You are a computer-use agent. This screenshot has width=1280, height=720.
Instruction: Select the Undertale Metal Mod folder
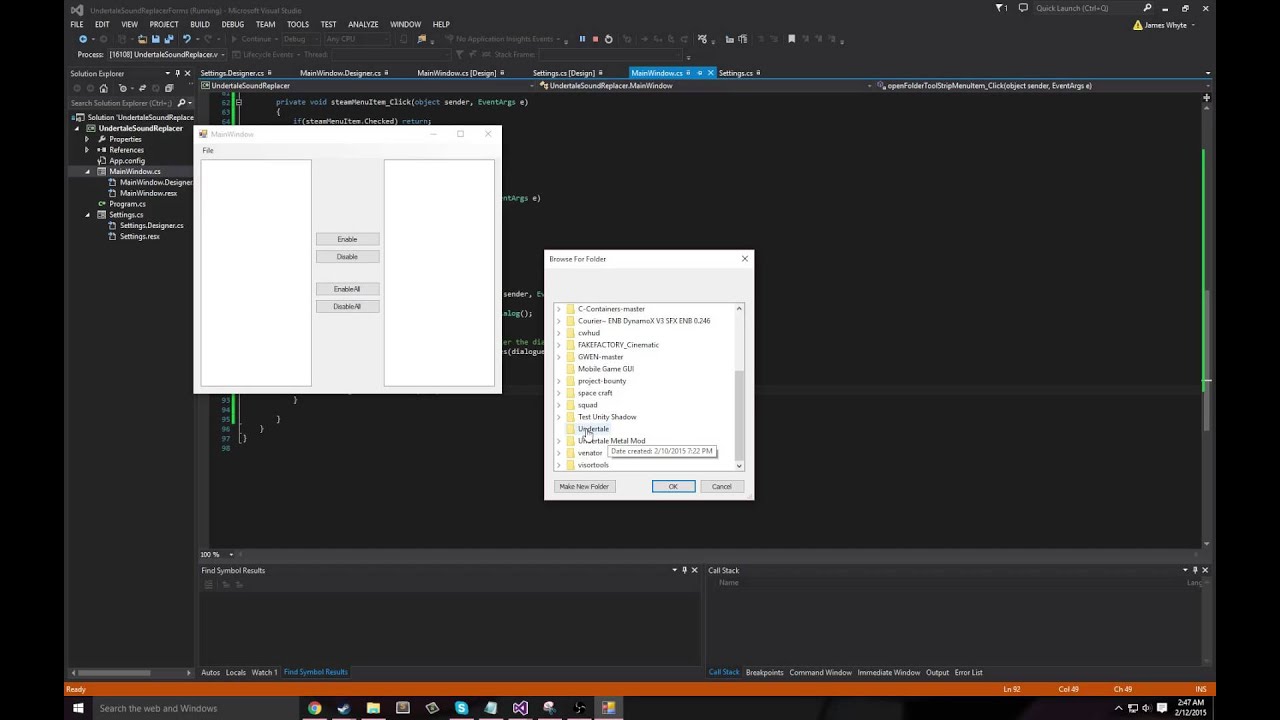(x=611, y=441)
